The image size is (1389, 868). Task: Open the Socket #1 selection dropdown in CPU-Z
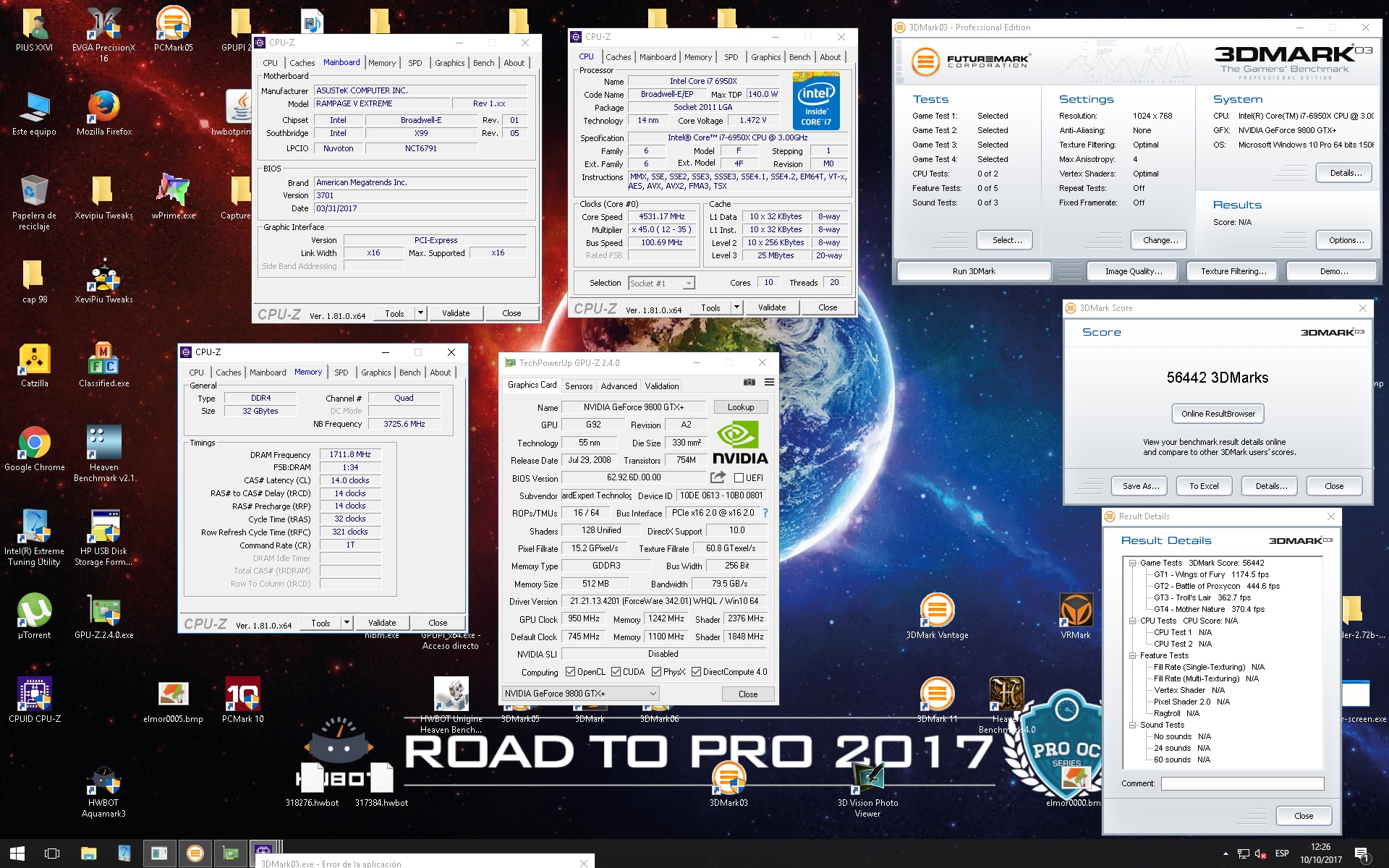tap(661, 284)
